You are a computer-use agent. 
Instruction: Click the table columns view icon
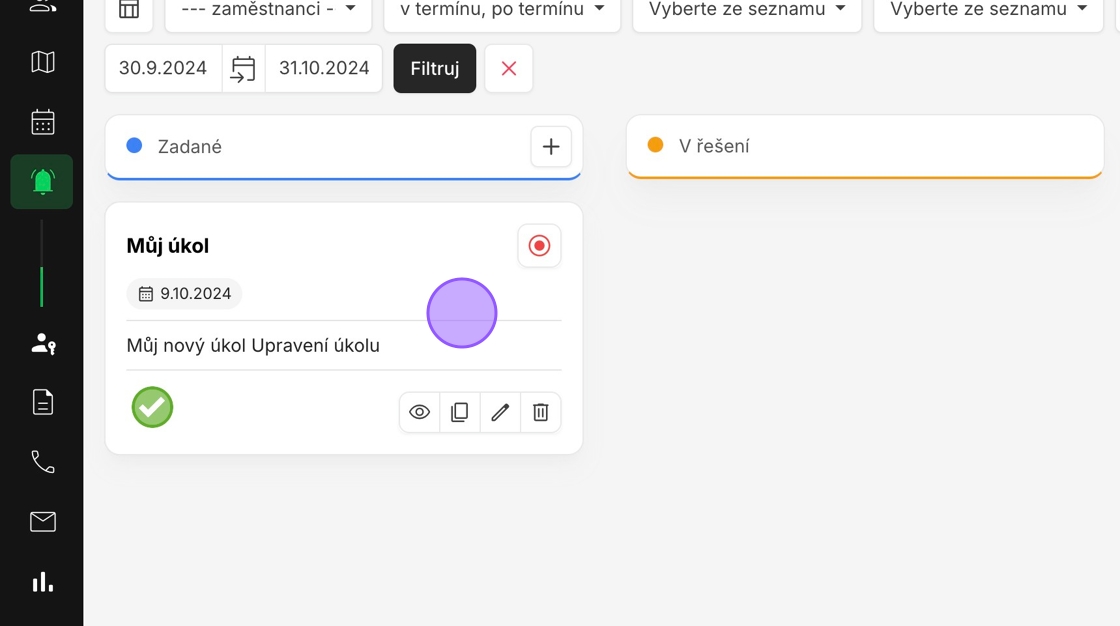[x=129, y=10]
